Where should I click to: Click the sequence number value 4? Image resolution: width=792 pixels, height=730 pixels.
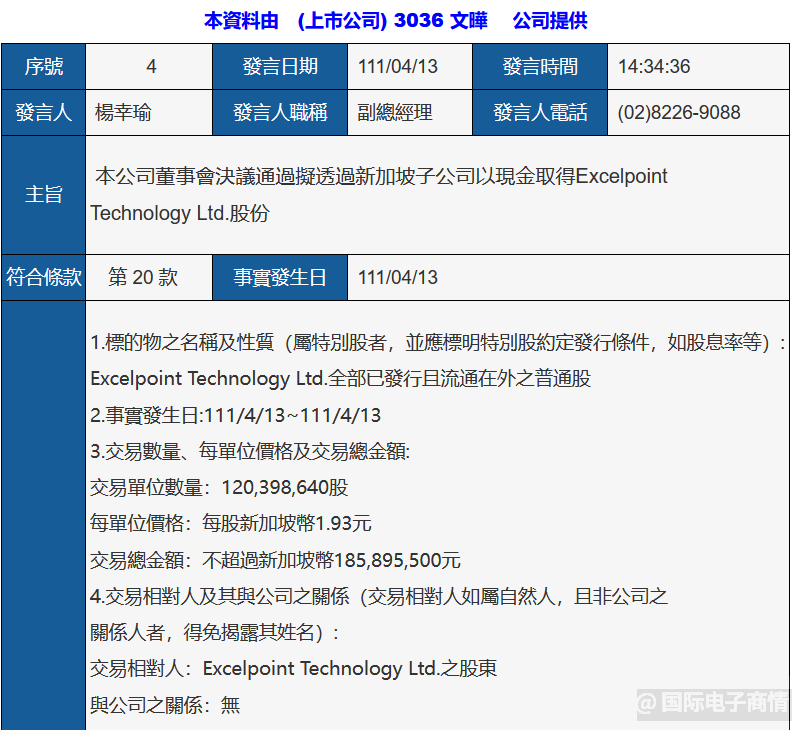[151, 67]
